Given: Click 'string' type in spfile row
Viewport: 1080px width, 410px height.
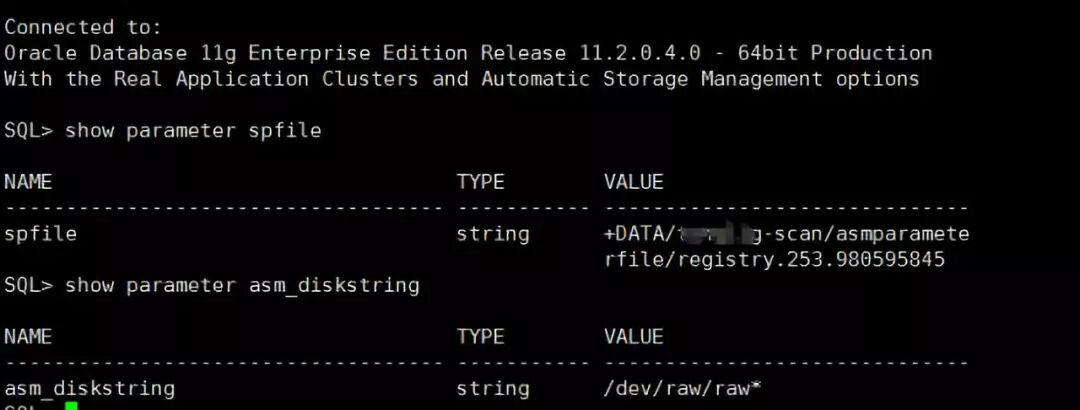Looking at the screenshot, I should click(x=493, y=234).
